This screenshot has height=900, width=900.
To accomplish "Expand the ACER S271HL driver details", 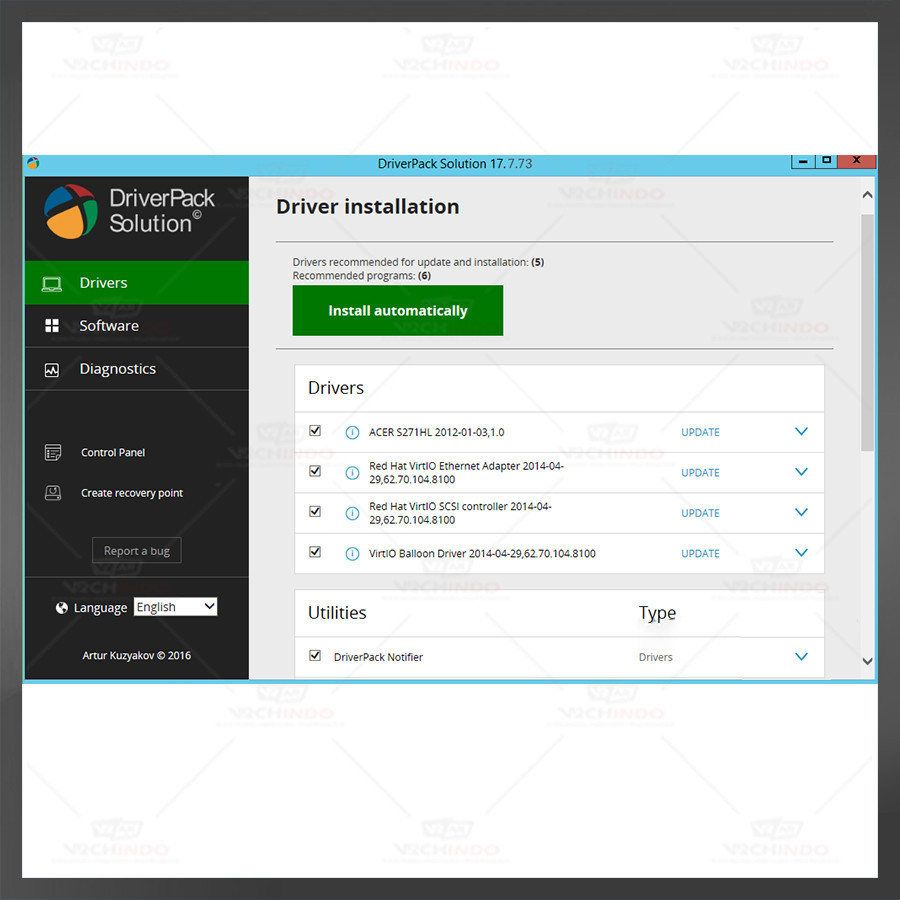I will tap(801, 431).
